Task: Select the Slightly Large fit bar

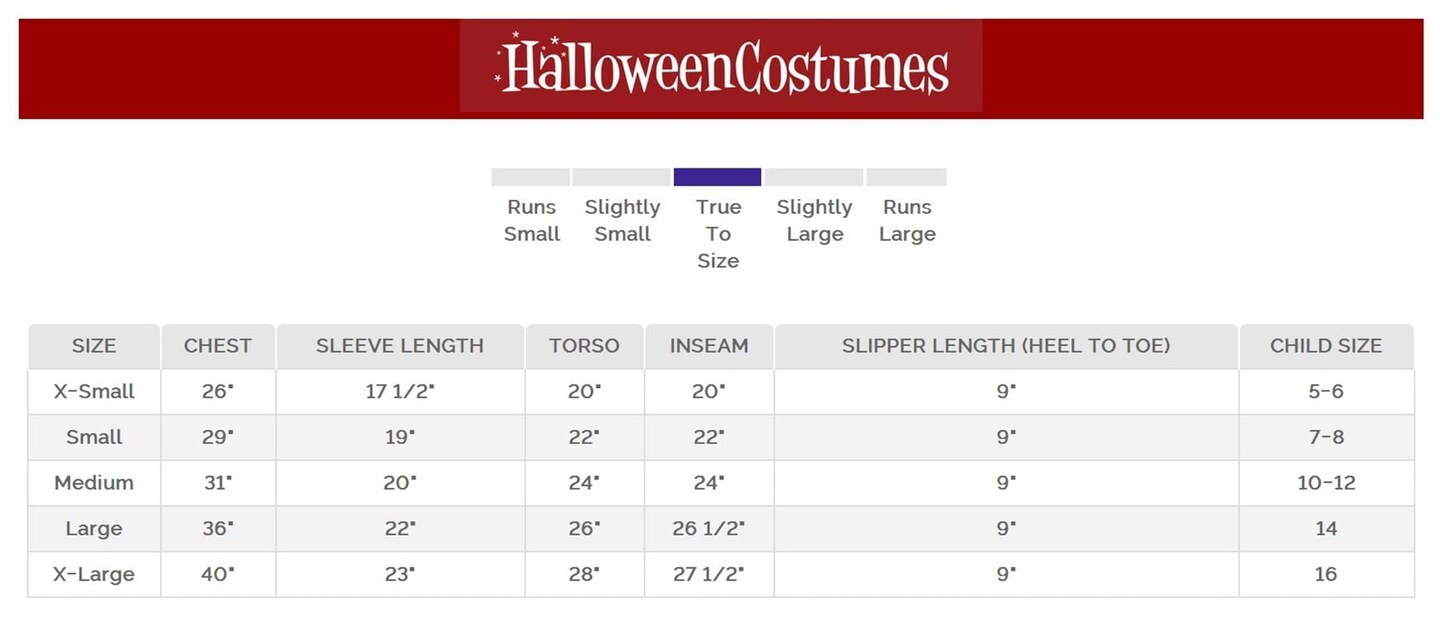Action: click(x=814, y=177)
